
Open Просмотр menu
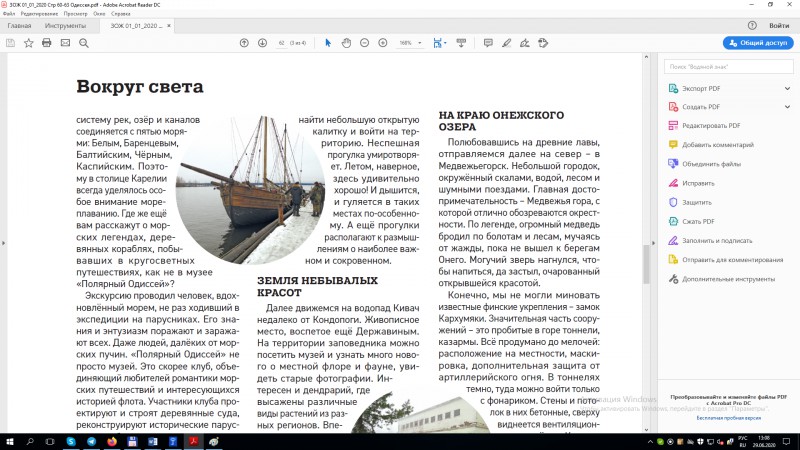pos(76,14)
